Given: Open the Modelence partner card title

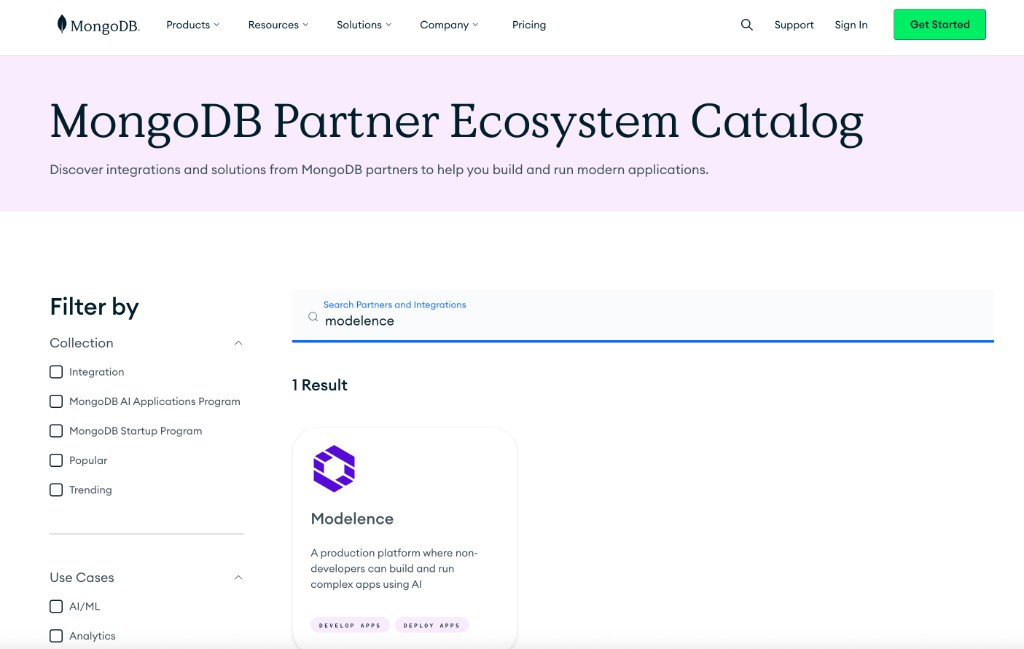Looking at the screenshot, I should pos(352,519).
